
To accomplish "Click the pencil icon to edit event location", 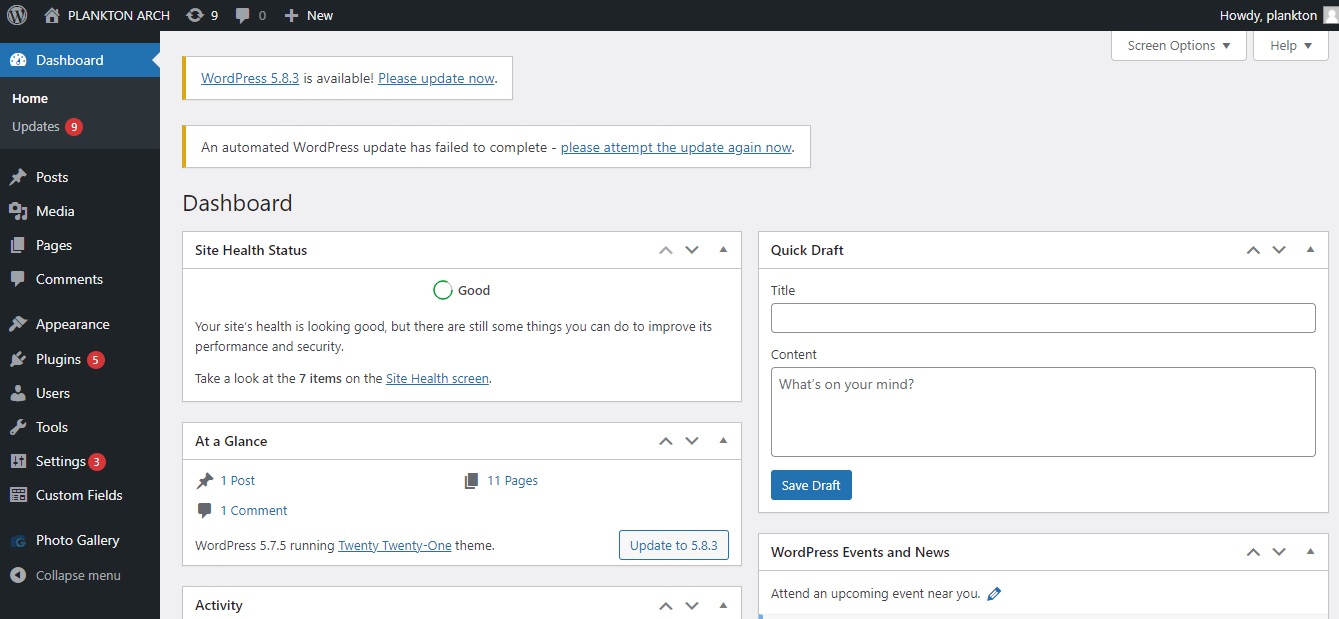I will (x=993, y=593).
